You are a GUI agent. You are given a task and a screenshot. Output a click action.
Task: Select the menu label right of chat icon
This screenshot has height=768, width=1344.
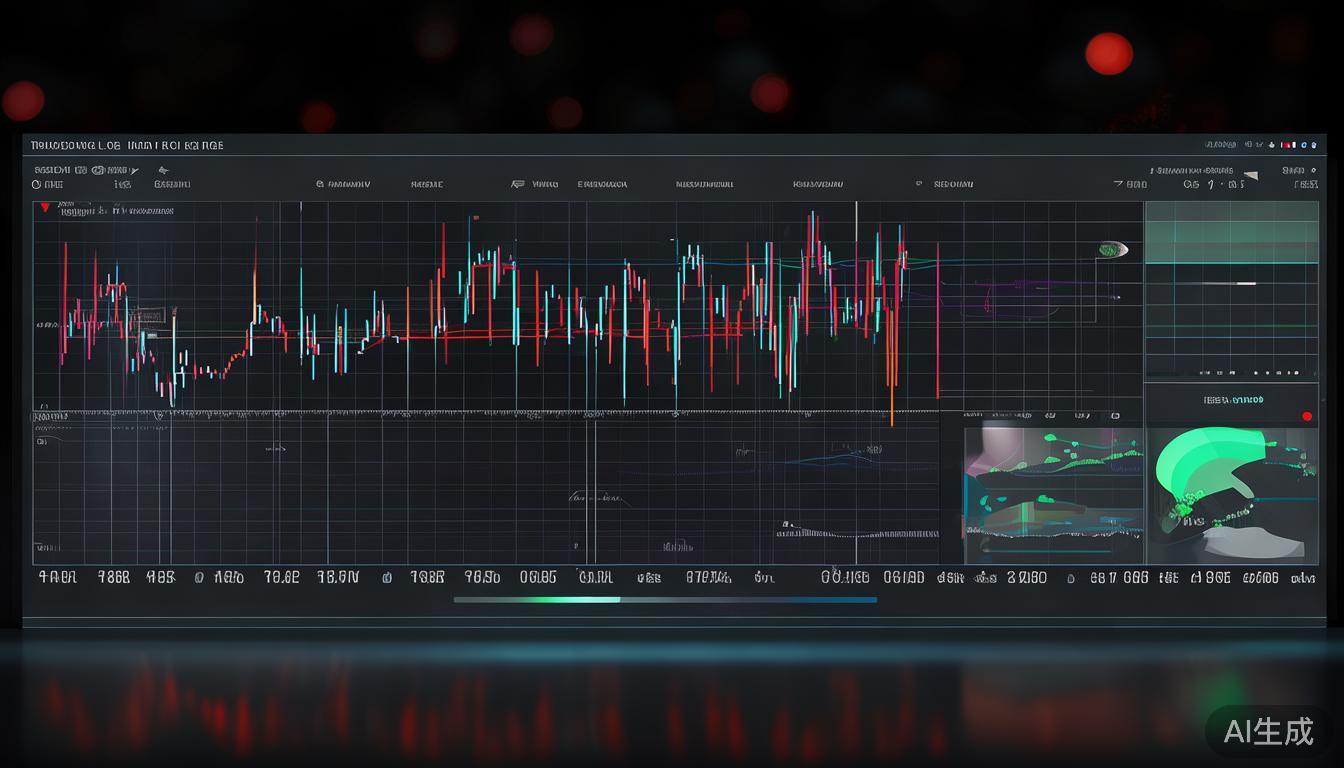(x=545, y=184)
